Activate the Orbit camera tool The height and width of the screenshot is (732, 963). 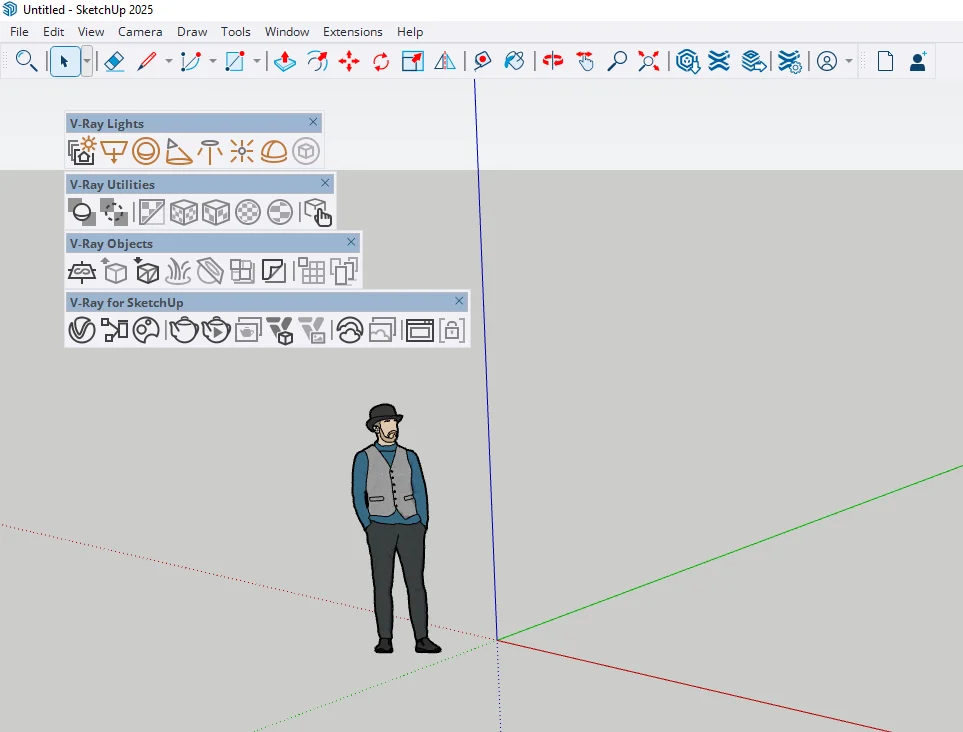pyautogui.click(x=553, y=61)
